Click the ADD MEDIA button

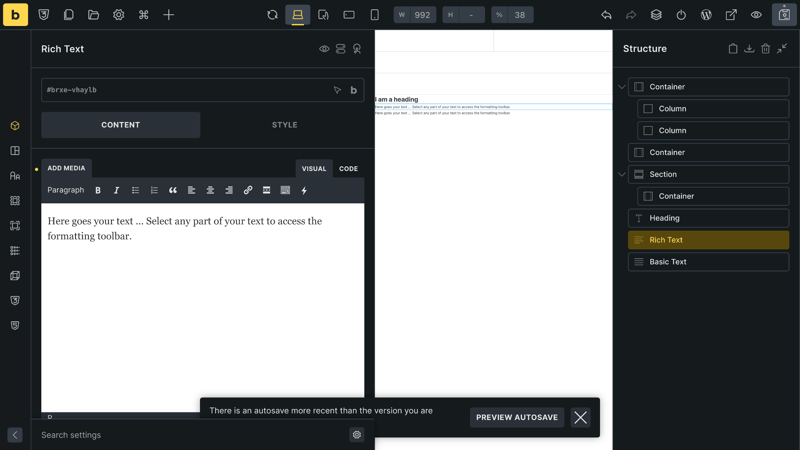click(x=66, y=168)
